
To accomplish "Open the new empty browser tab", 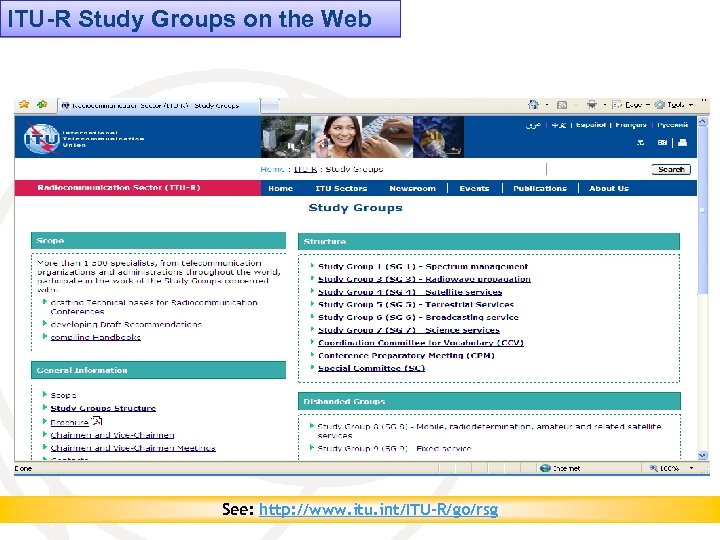I will click(x=270, y=106).
